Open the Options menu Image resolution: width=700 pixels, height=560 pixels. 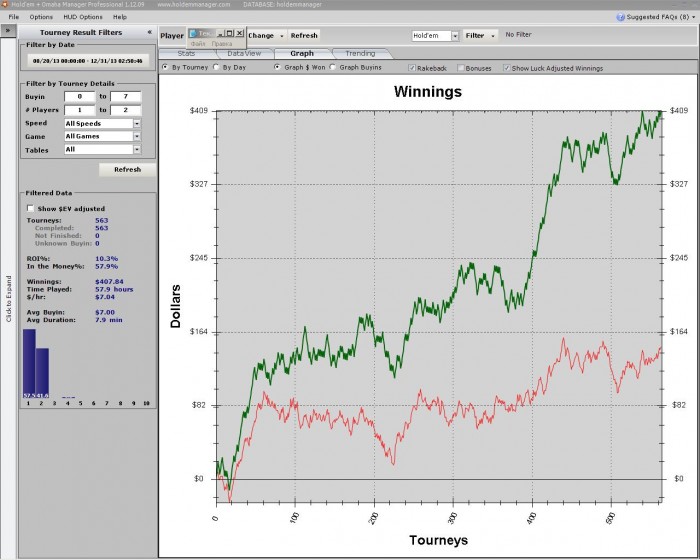41,17
